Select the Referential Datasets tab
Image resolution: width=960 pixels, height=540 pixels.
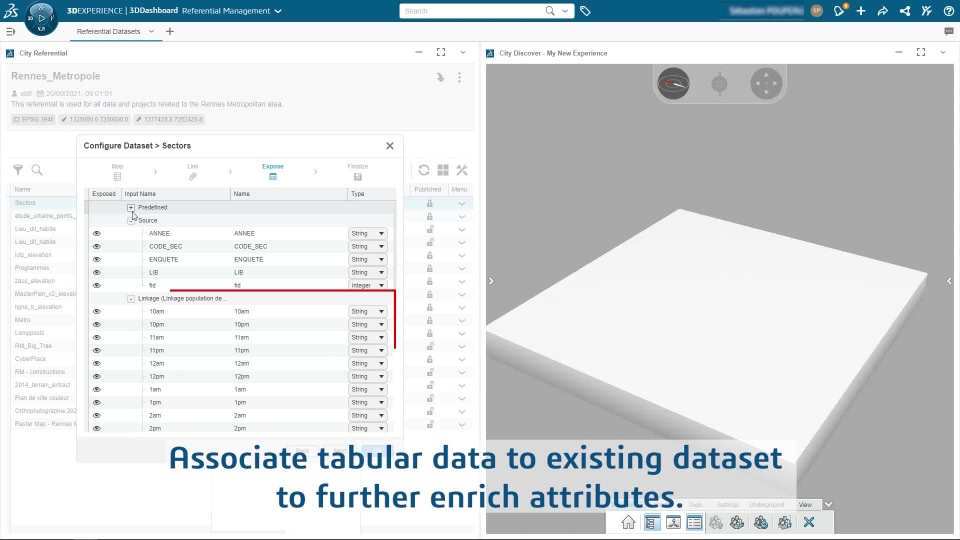pos(108,31)
